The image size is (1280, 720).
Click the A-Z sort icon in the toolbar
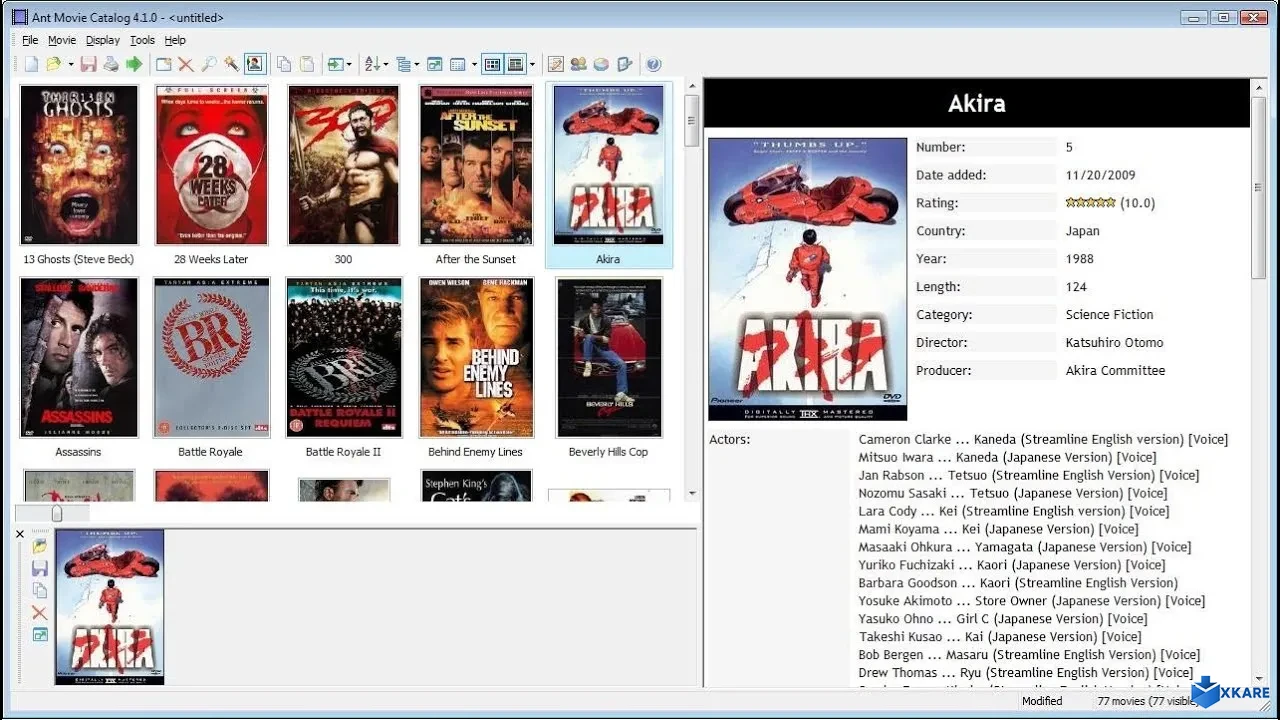(372, 64)
